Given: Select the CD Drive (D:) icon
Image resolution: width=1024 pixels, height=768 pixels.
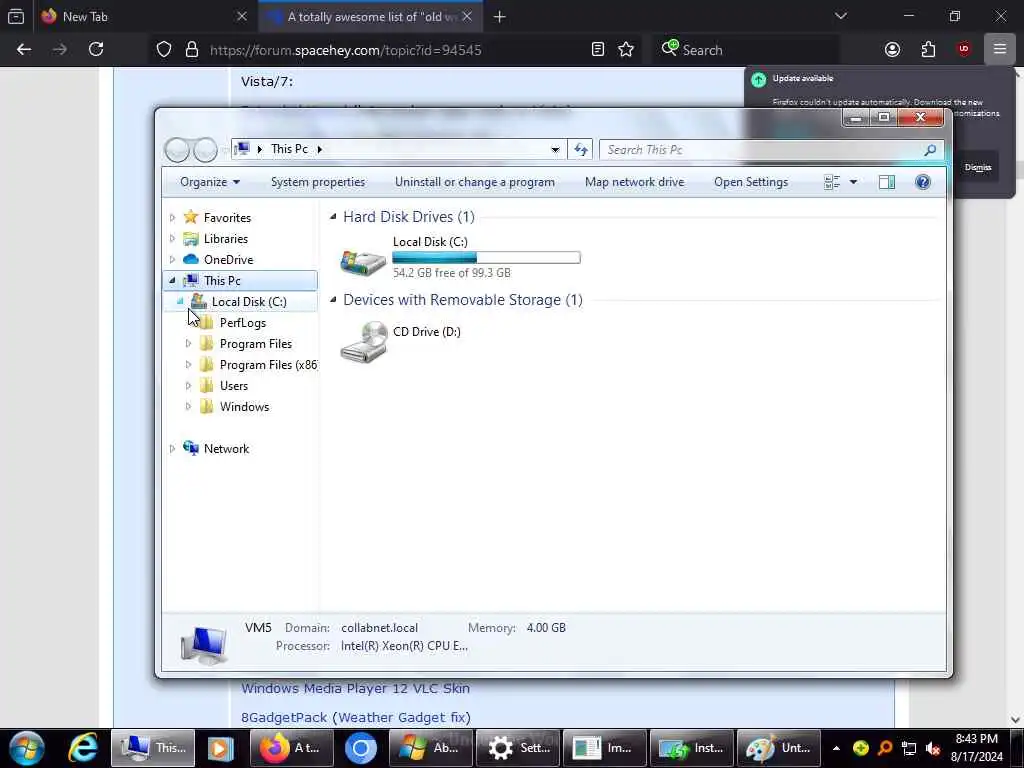Looking at the screenshot, I should point(363,342).
